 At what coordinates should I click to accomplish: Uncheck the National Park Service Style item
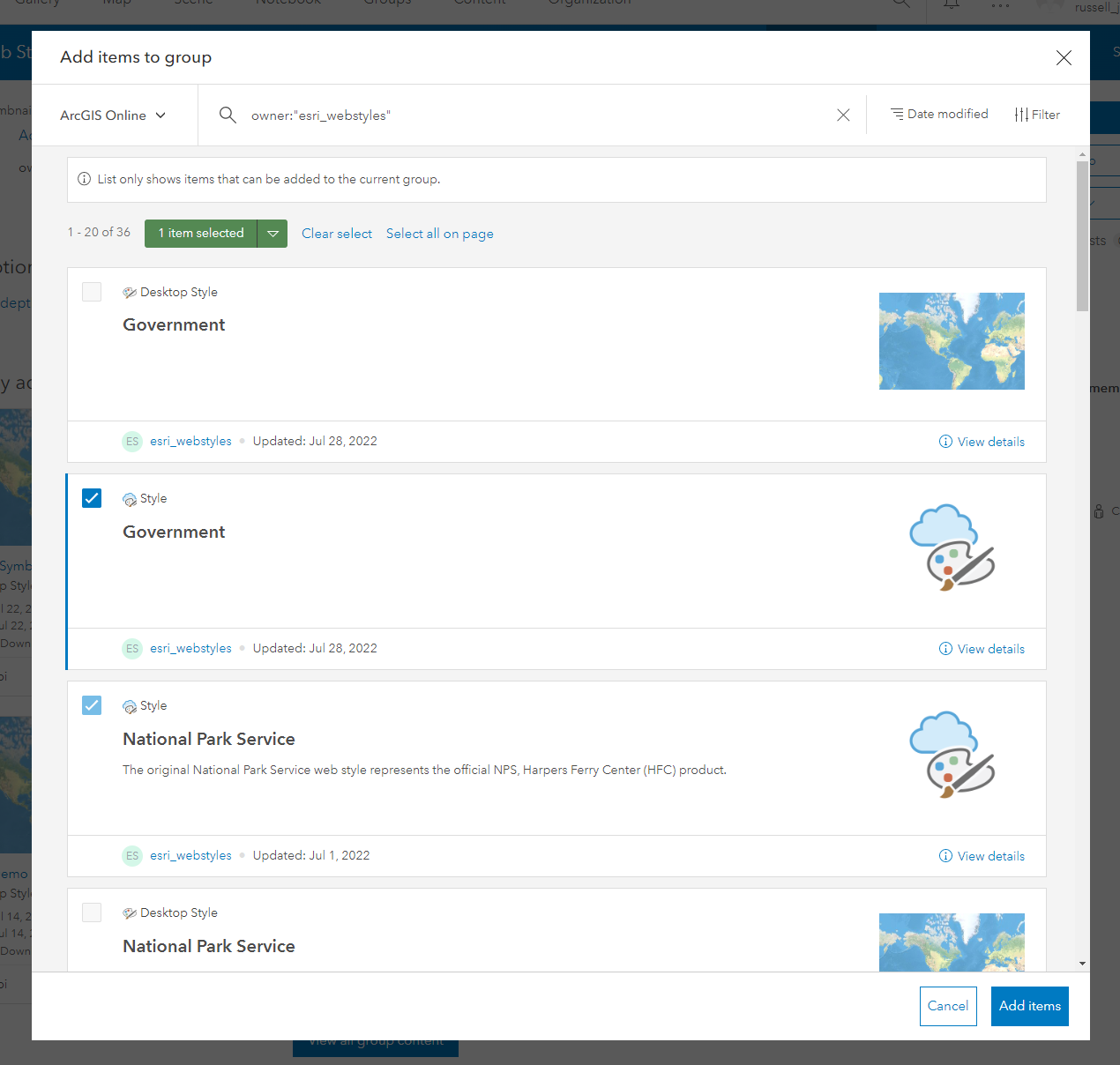[92, 705]
